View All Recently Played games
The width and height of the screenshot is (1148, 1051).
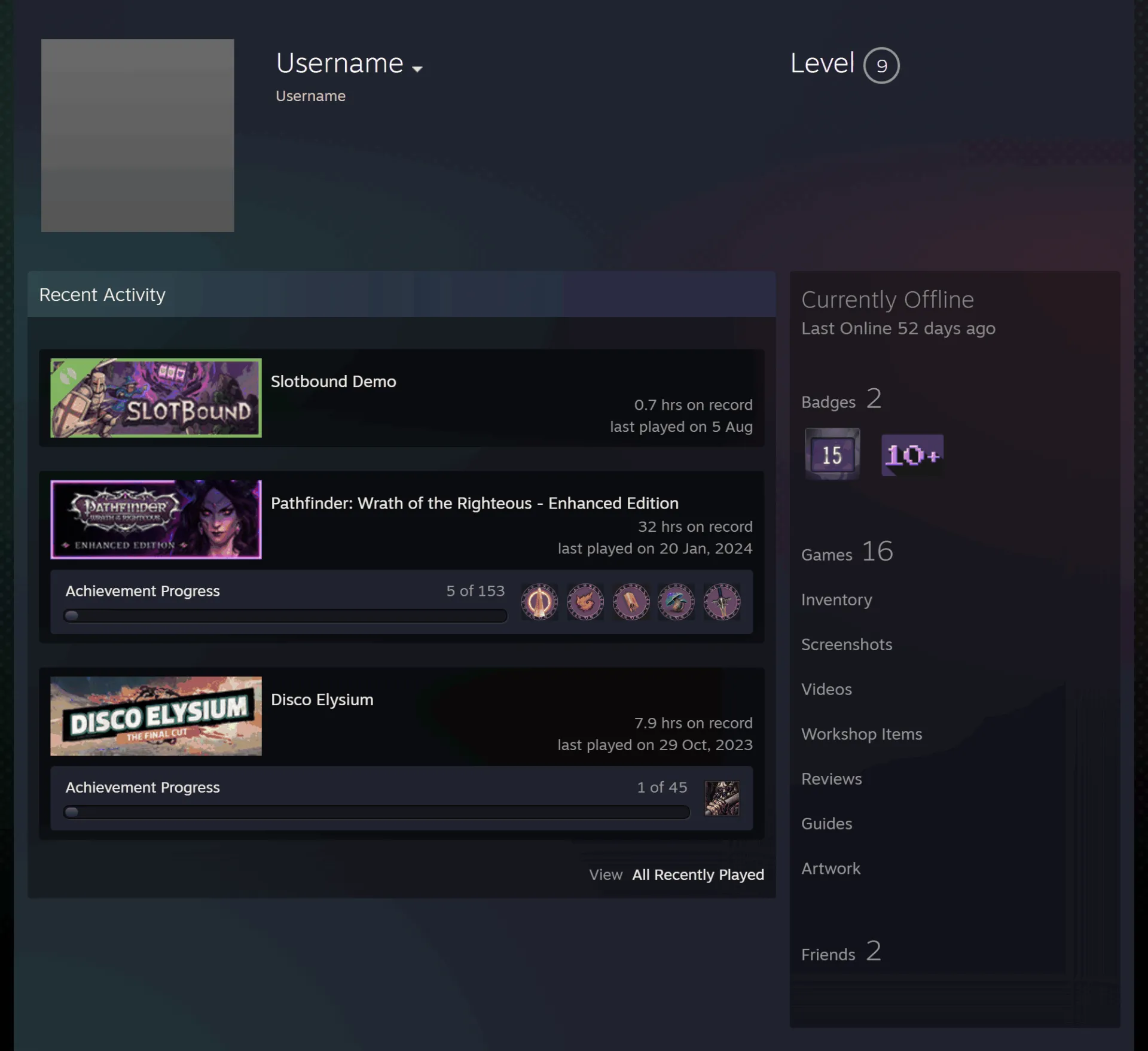pos(698,875)
